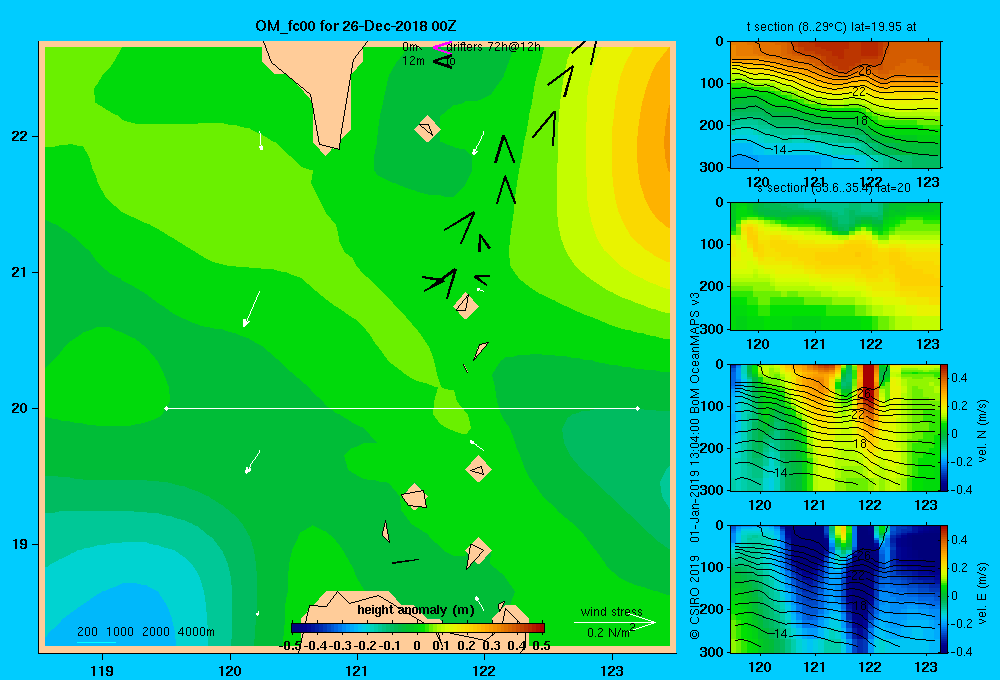Click the '200 1000 2000 4000m' bathymetry legend

coord(145,632)
